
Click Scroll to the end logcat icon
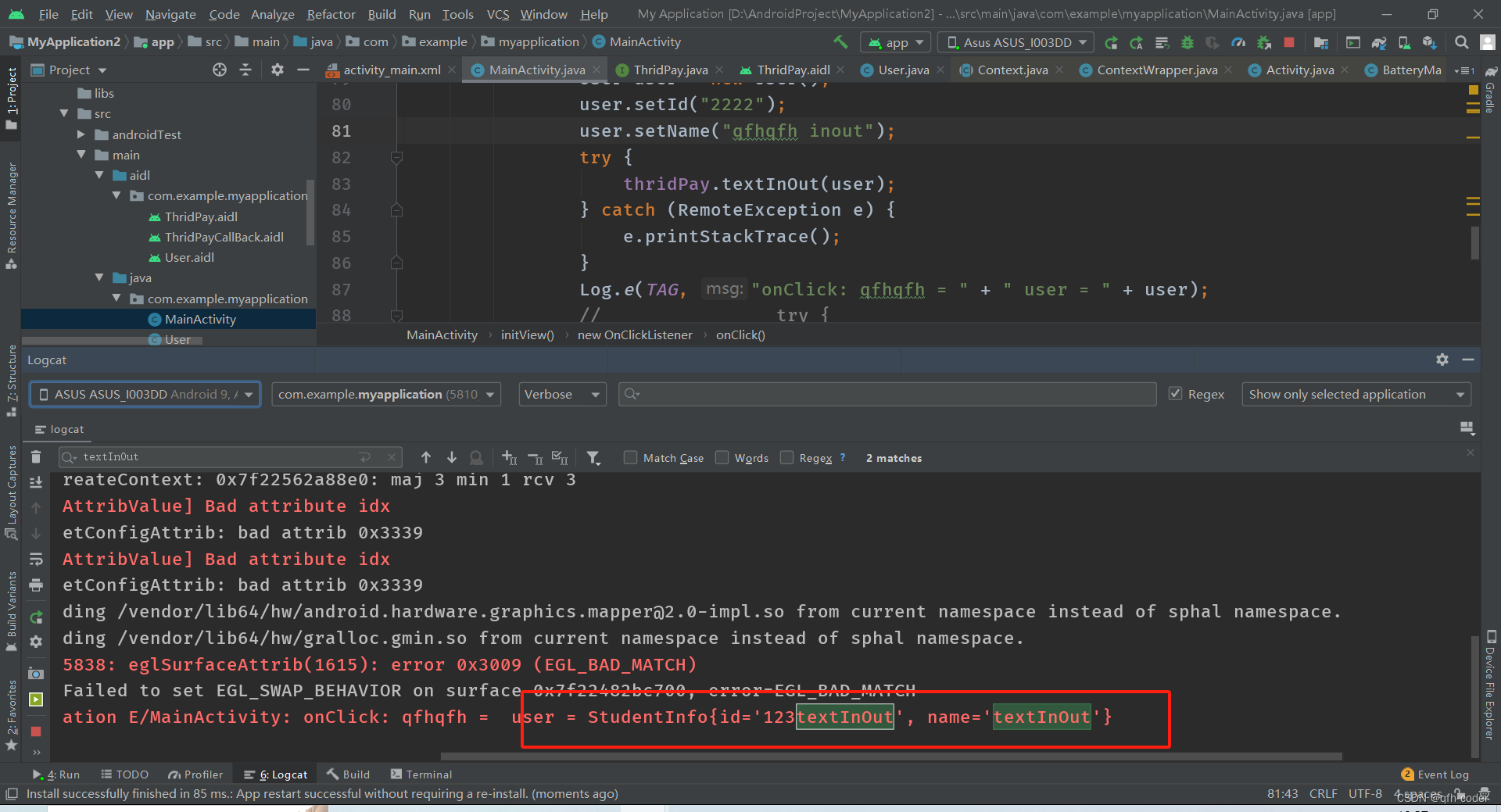tap(36, 482)
